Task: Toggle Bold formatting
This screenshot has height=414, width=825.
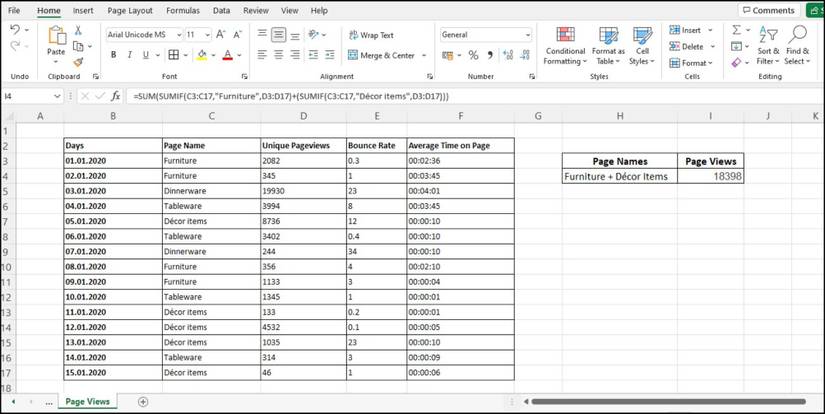Action: [x=113, y=56]
